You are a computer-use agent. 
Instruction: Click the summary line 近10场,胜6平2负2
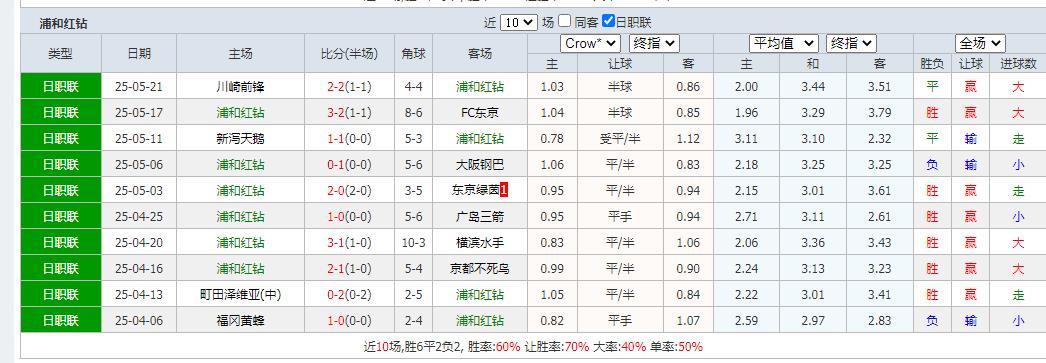[x=414, y=347]
